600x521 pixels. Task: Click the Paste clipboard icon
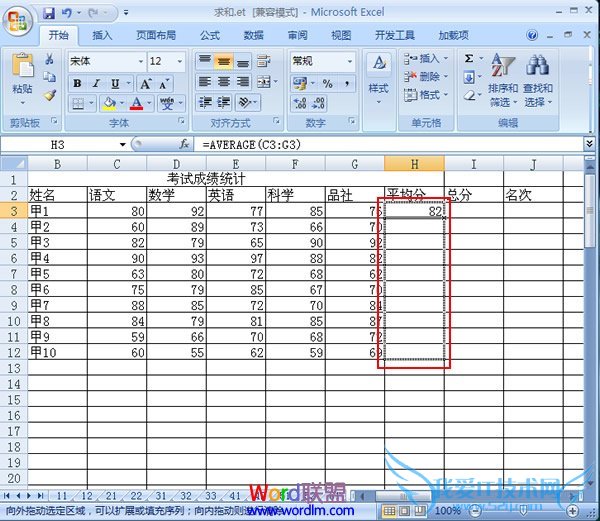22,65
